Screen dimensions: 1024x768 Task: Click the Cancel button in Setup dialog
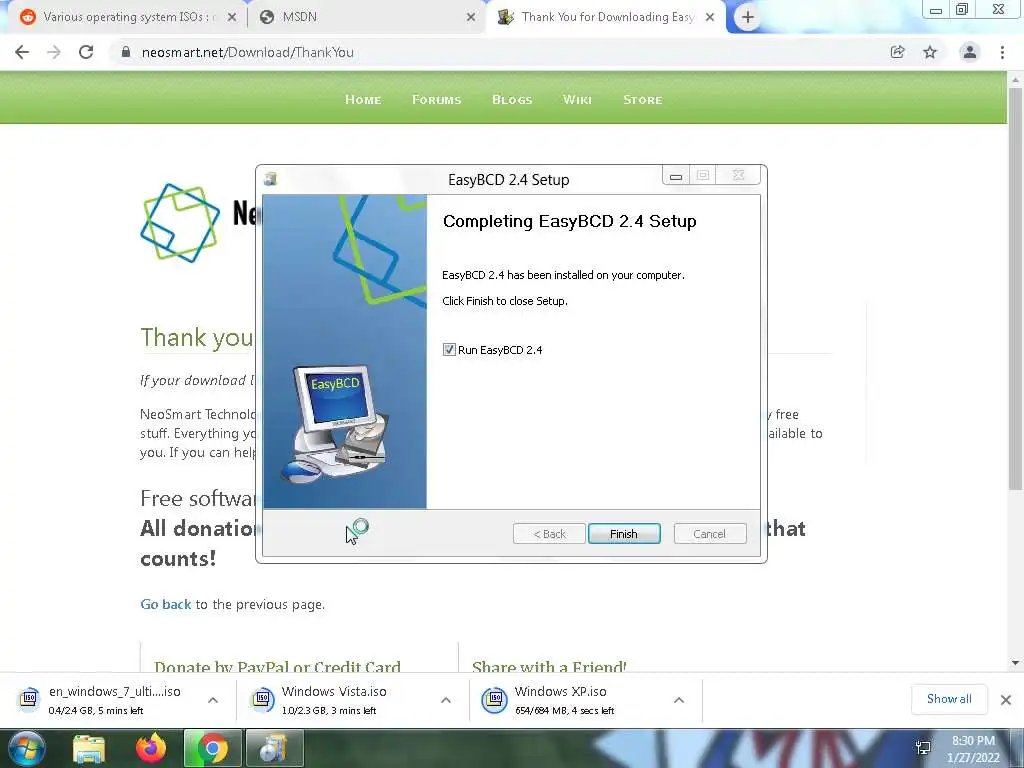(x=709, y=534)
